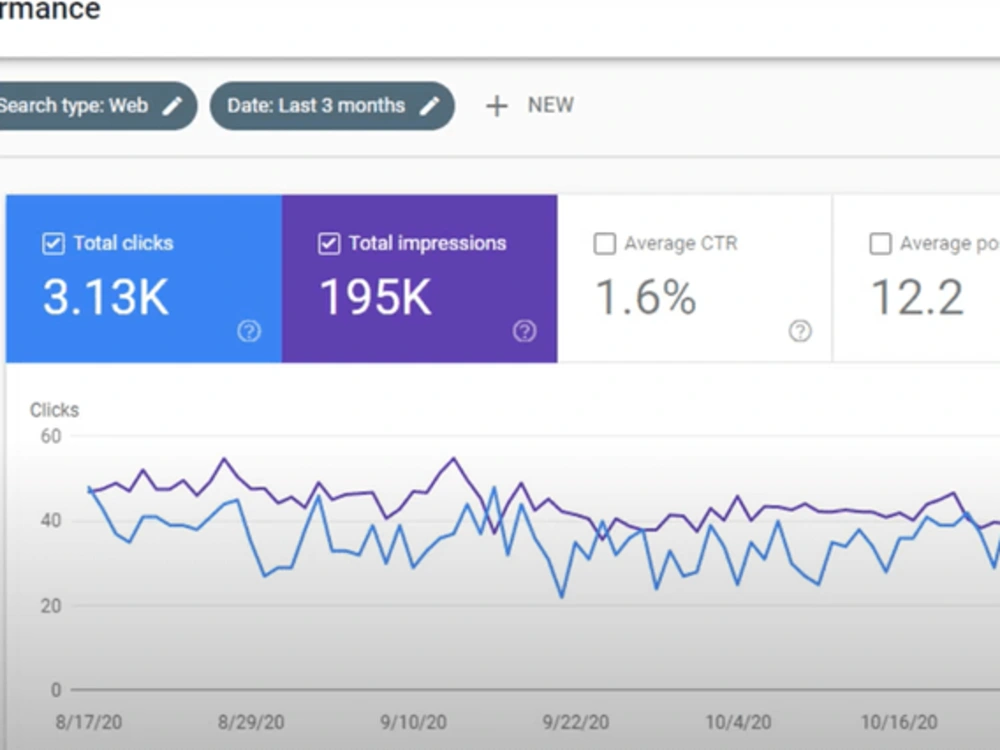Select the 1.6% average CTR value

tap(645, 297)
